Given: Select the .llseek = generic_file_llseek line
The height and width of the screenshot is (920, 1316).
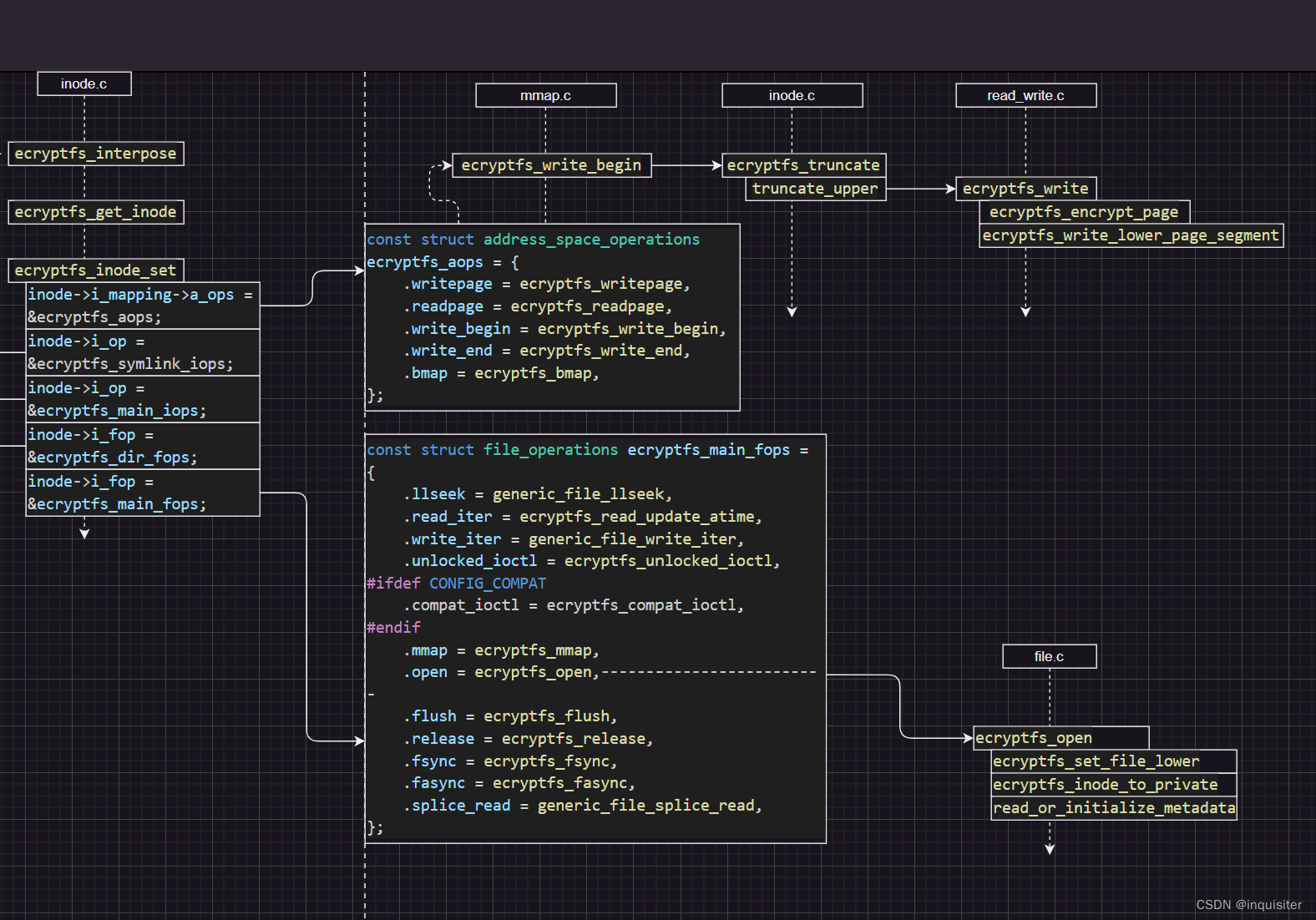Looking at the screenshot, I should (538, 494).
